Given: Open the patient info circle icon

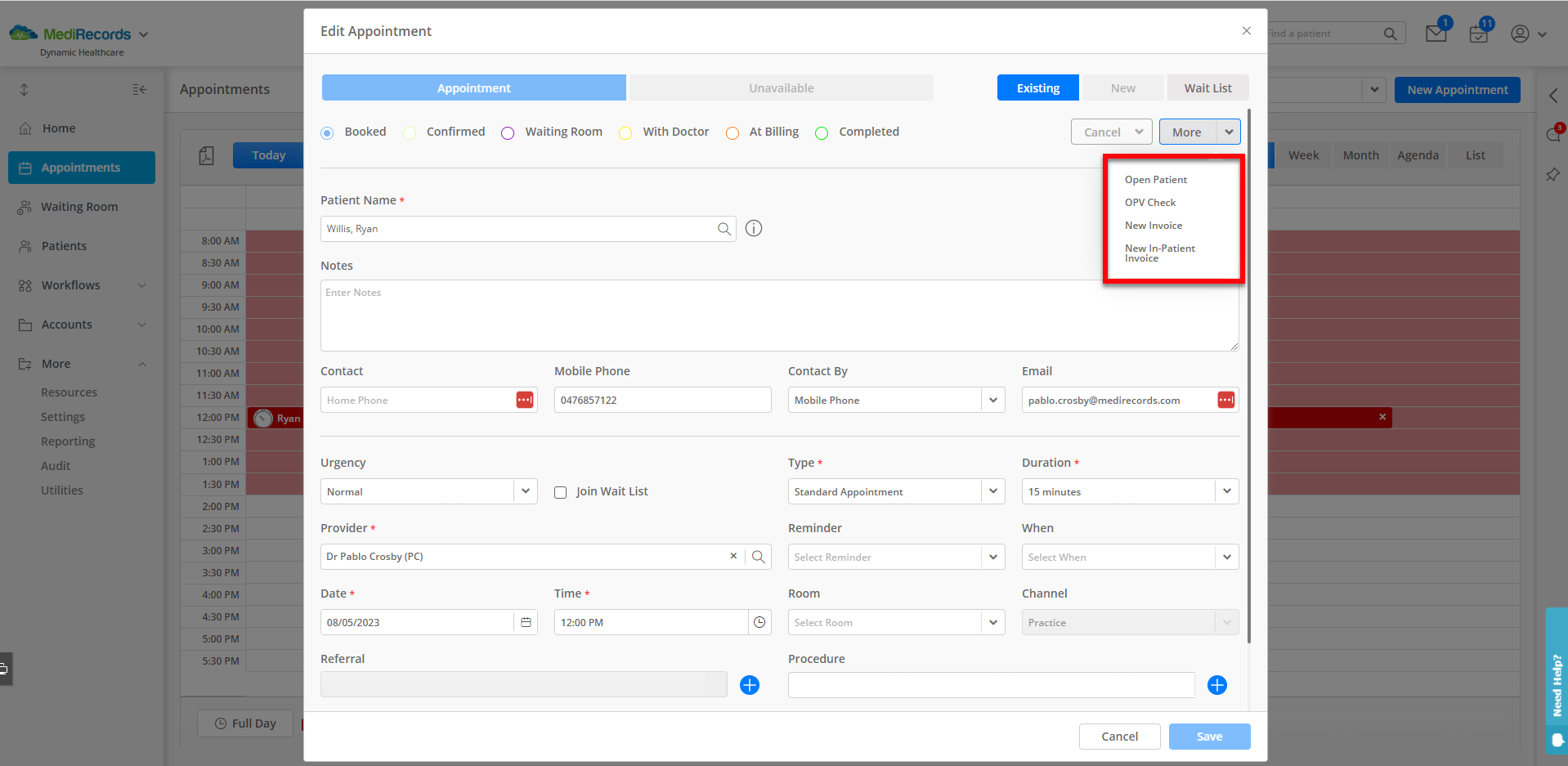Looking at the screenshot, I should [754, 229].
